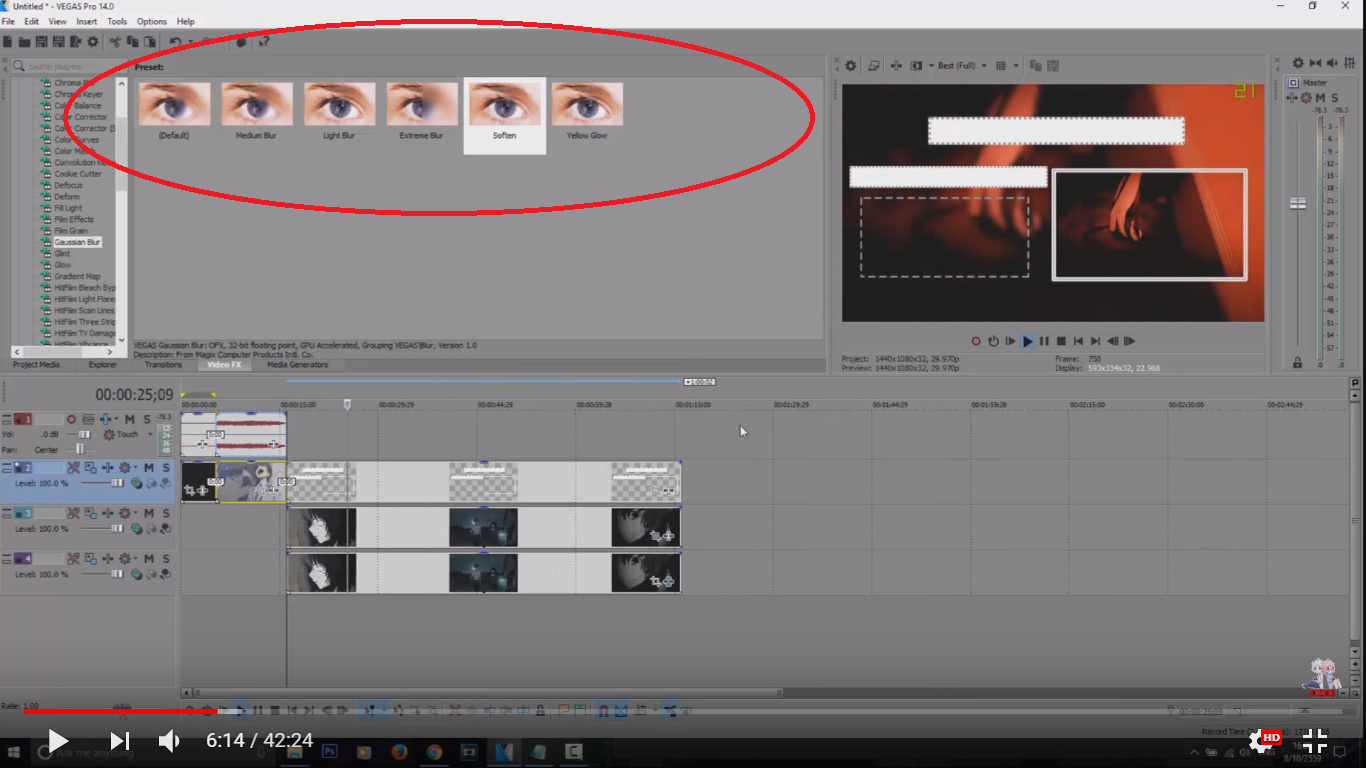Copy snapshot to clipboard in preview

(1035, 66)
